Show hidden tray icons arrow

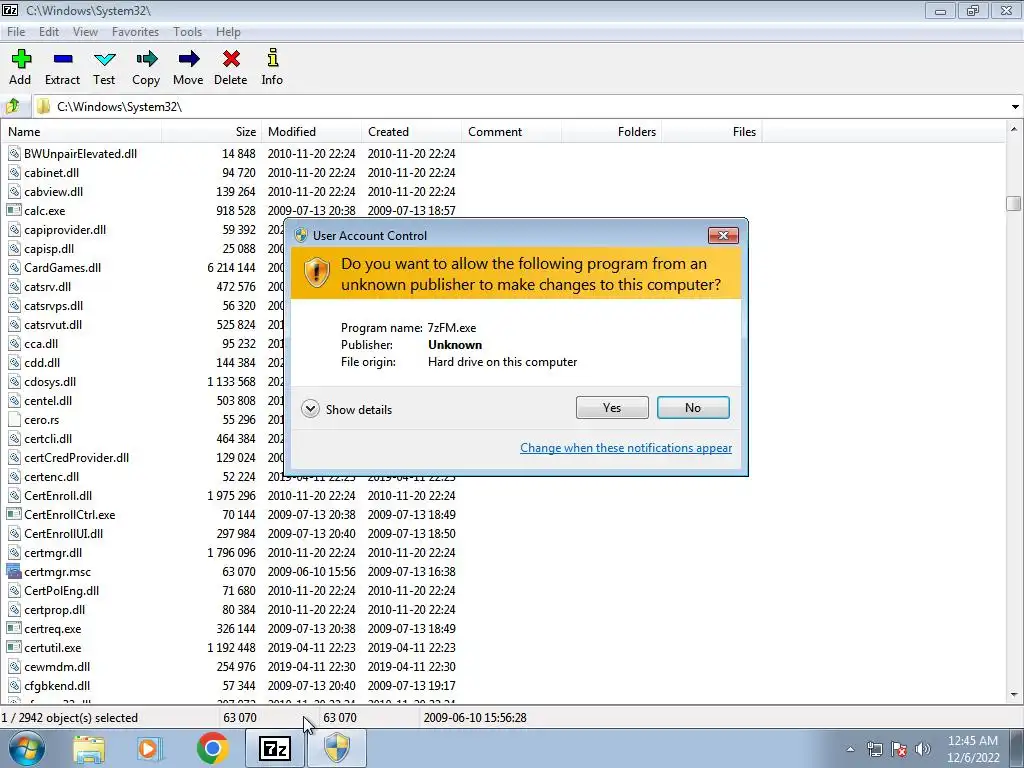coord(850,749)
